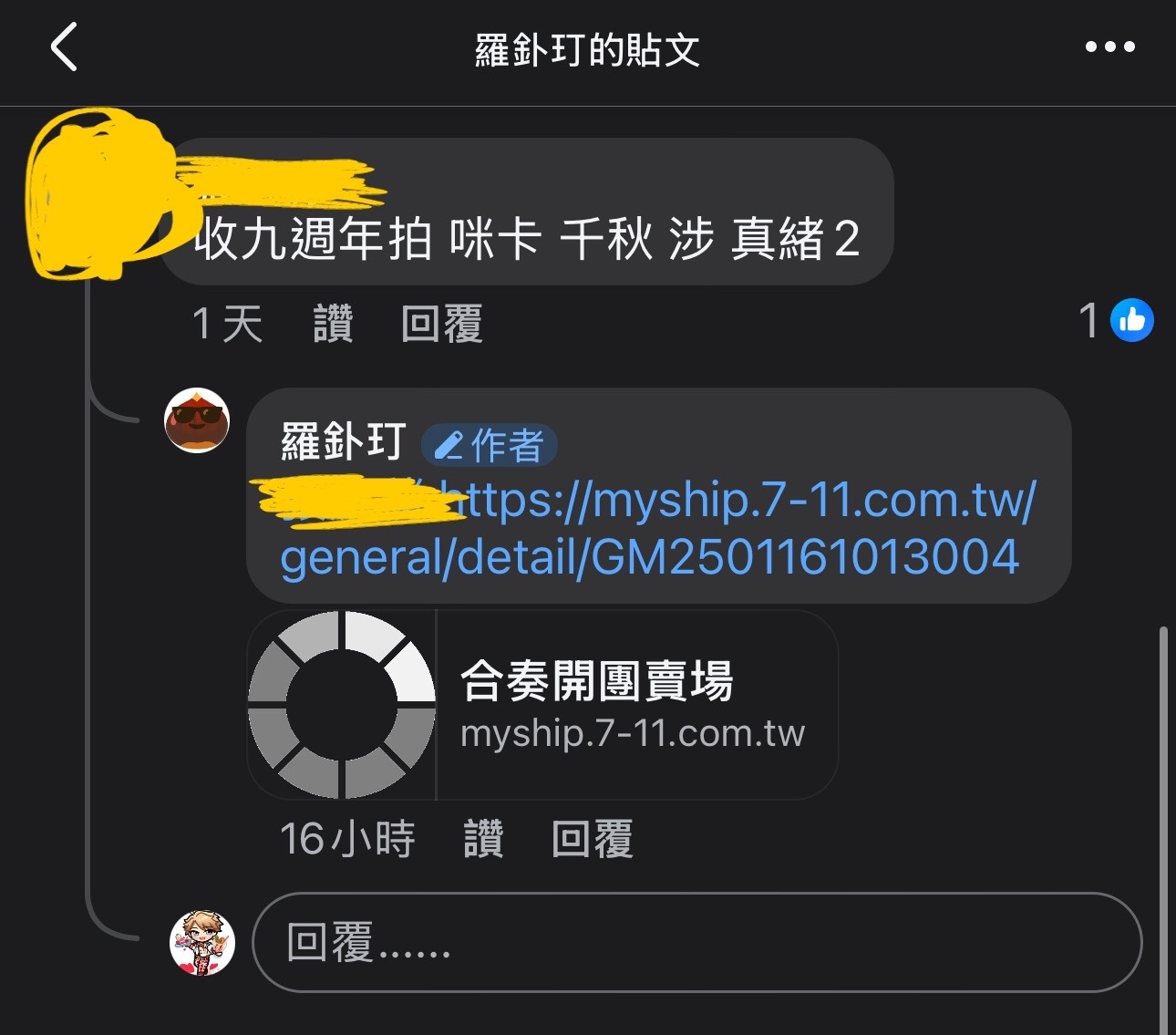The height and width of the screenshot is (1035, 1176).
Task: Open the three-dot more options menu
Action: [1109, 47]
